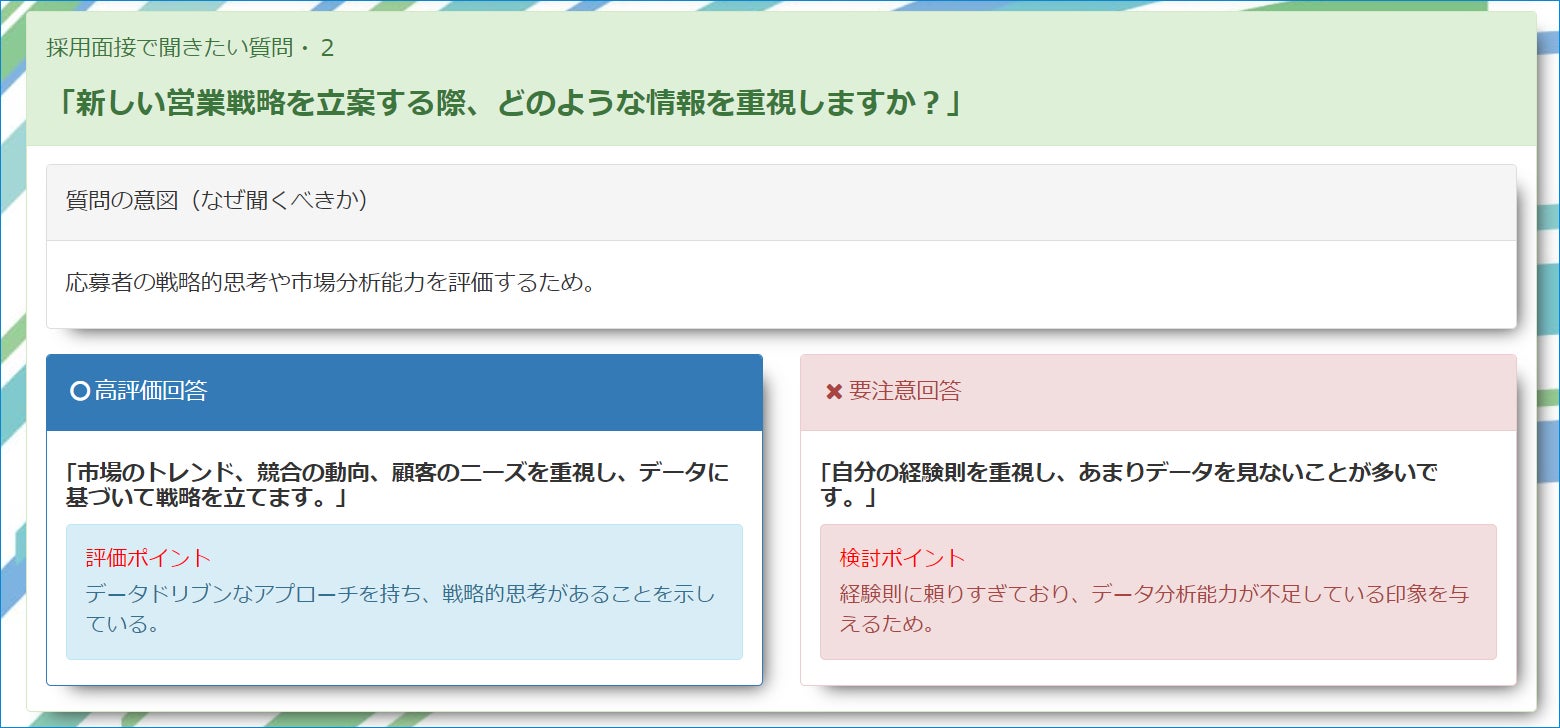The width and height of the screenshot is (1560, 728).
Task: Select the 要注意回答 header text
Action: pos(904,391)
